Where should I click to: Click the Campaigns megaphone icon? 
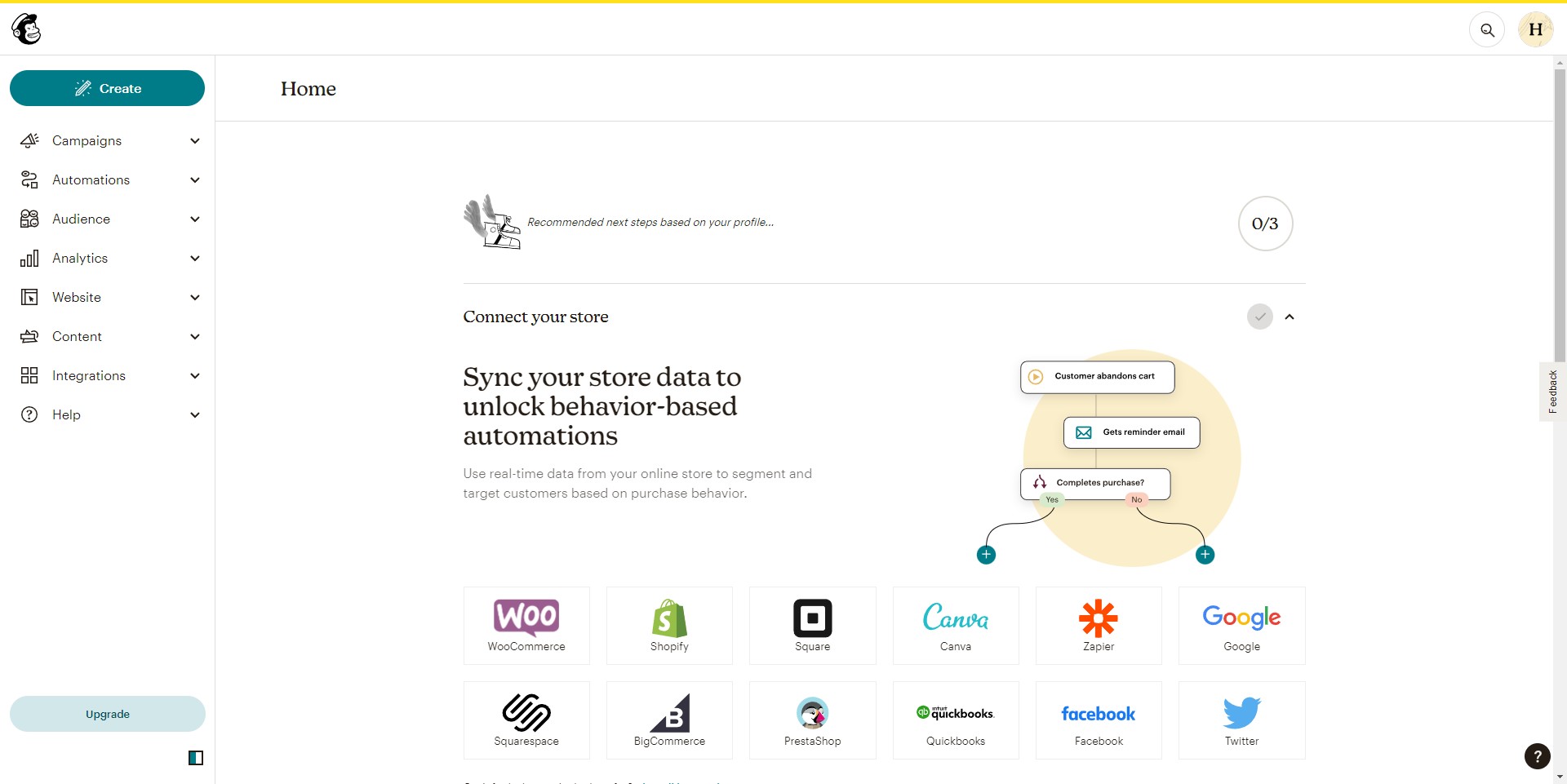tap(29, 140)
